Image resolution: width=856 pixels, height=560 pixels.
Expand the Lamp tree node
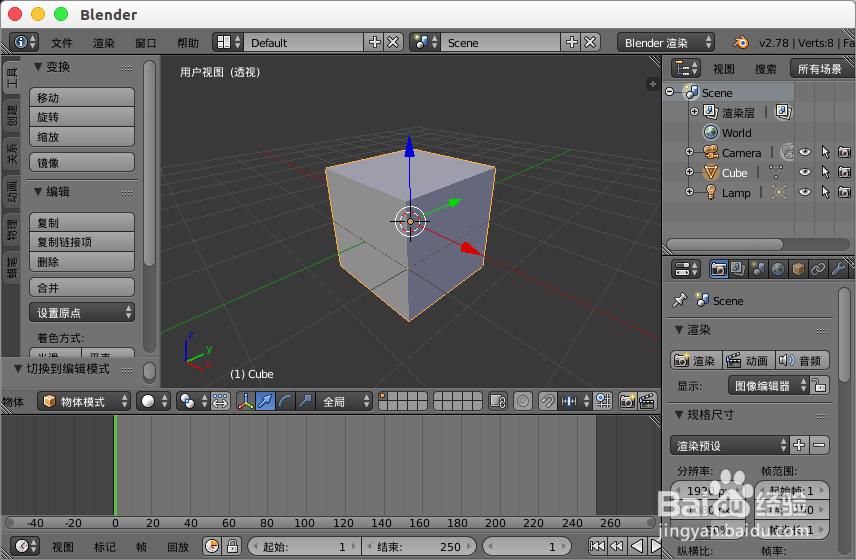pyautogui.click(x=689, y=192)
